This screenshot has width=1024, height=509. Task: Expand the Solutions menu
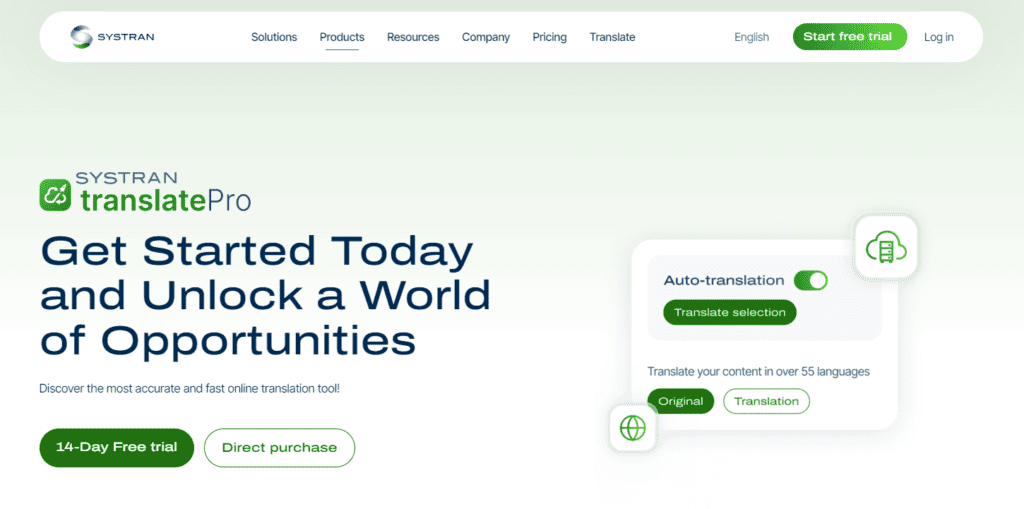pos(274,37)
